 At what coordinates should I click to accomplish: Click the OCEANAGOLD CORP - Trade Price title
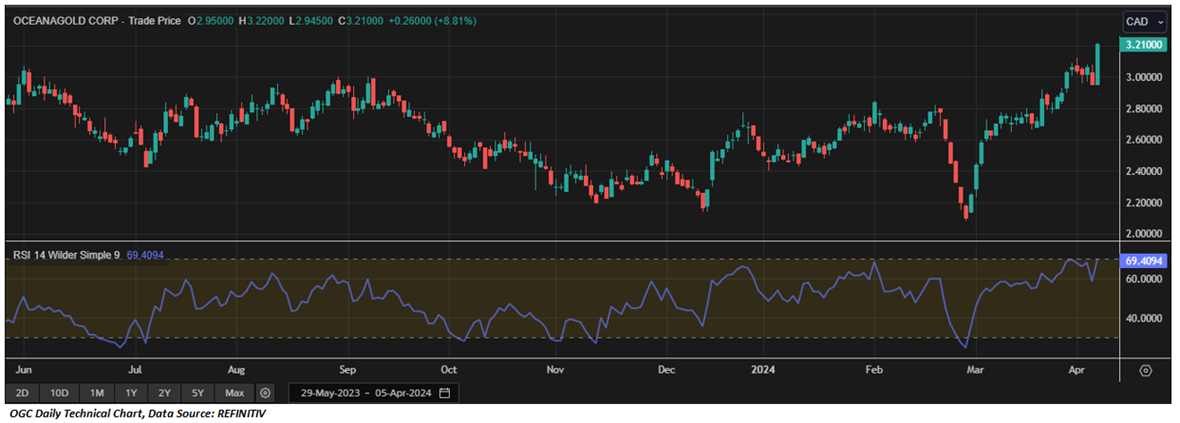[95, 21]
